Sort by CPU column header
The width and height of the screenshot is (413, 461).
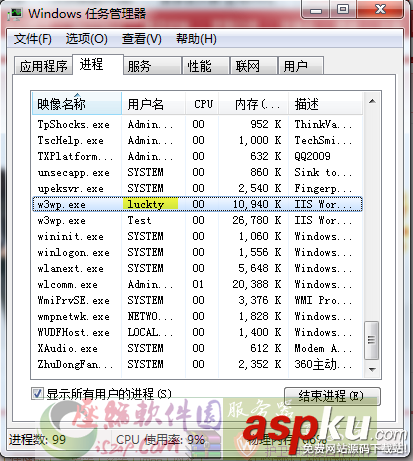pos(202,104)
